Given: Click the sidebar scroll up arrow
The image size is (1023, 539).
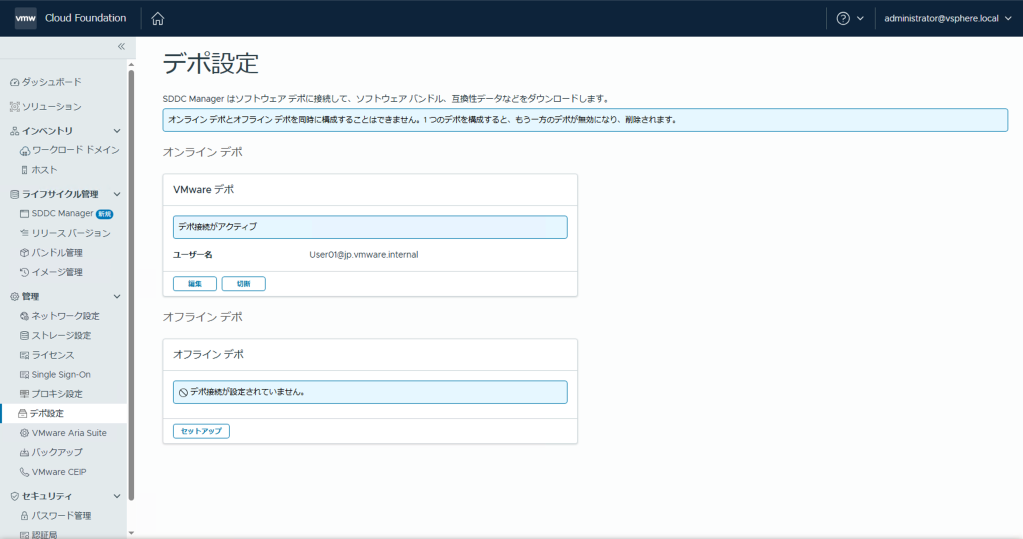Looking at the screenshot, I should (x=131, y=65).
